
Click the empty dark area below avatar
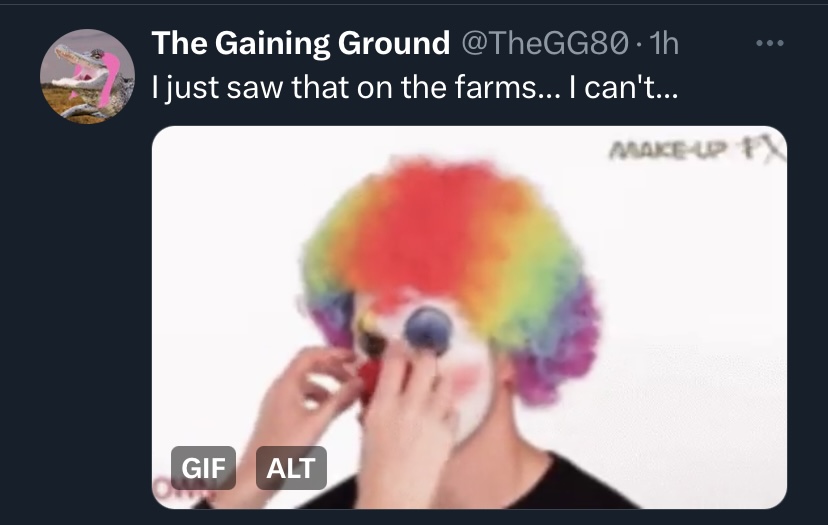(x=87, y=317)
